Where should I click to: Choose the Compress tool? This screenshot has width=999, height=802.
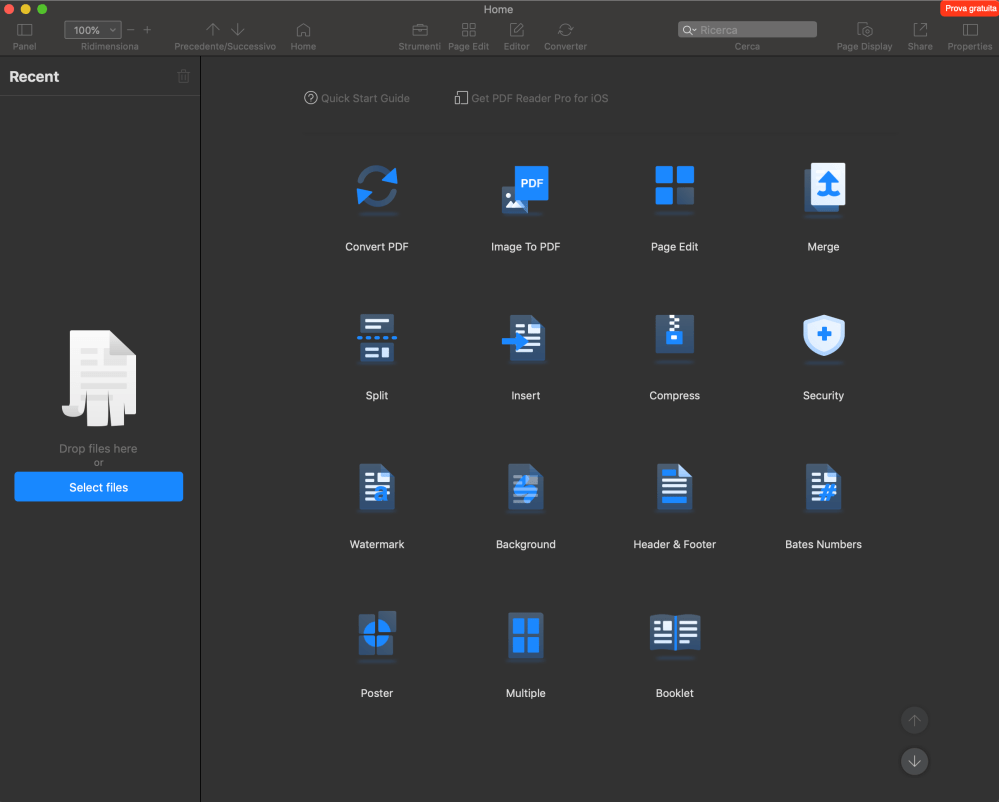pyautogui.click(x=674, y=338)
